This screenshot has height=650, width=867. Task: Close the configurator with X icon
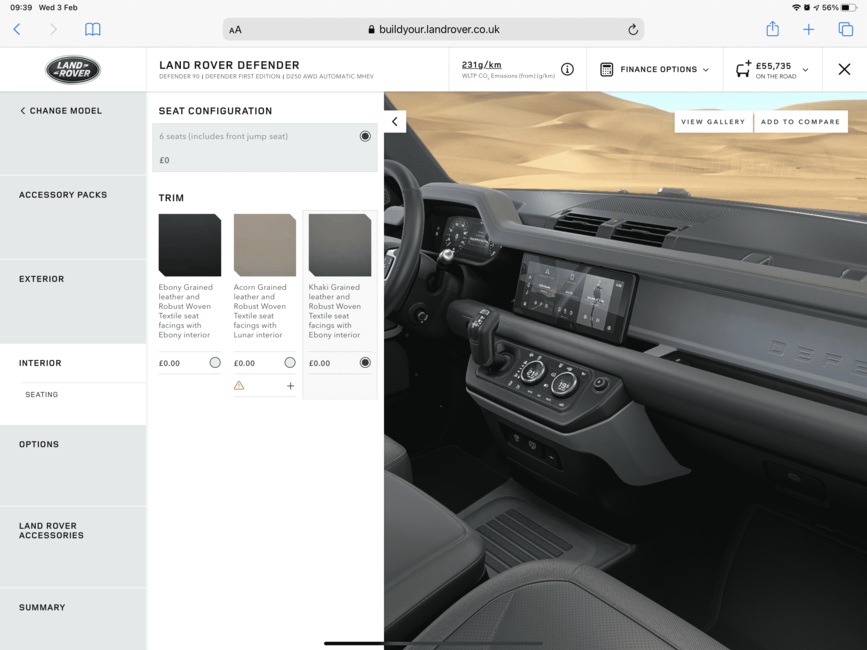coord(844,69)
